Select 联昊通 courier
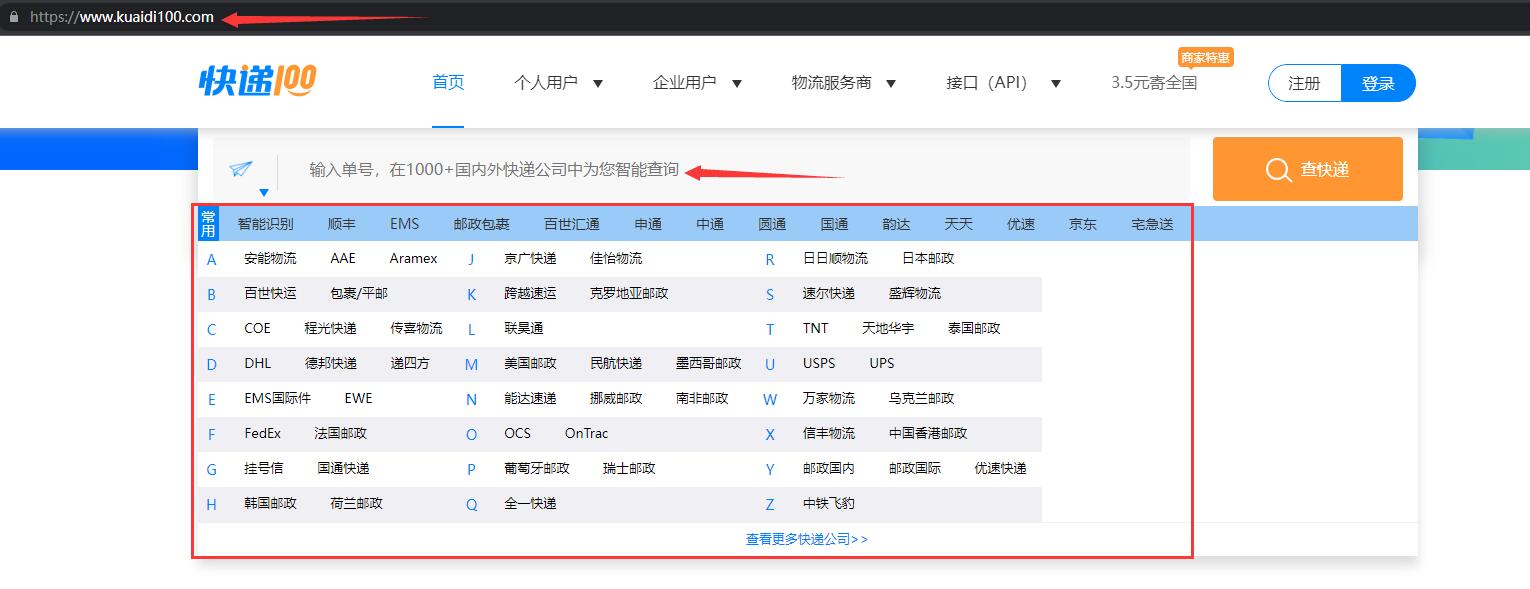 tap(524, 328)
